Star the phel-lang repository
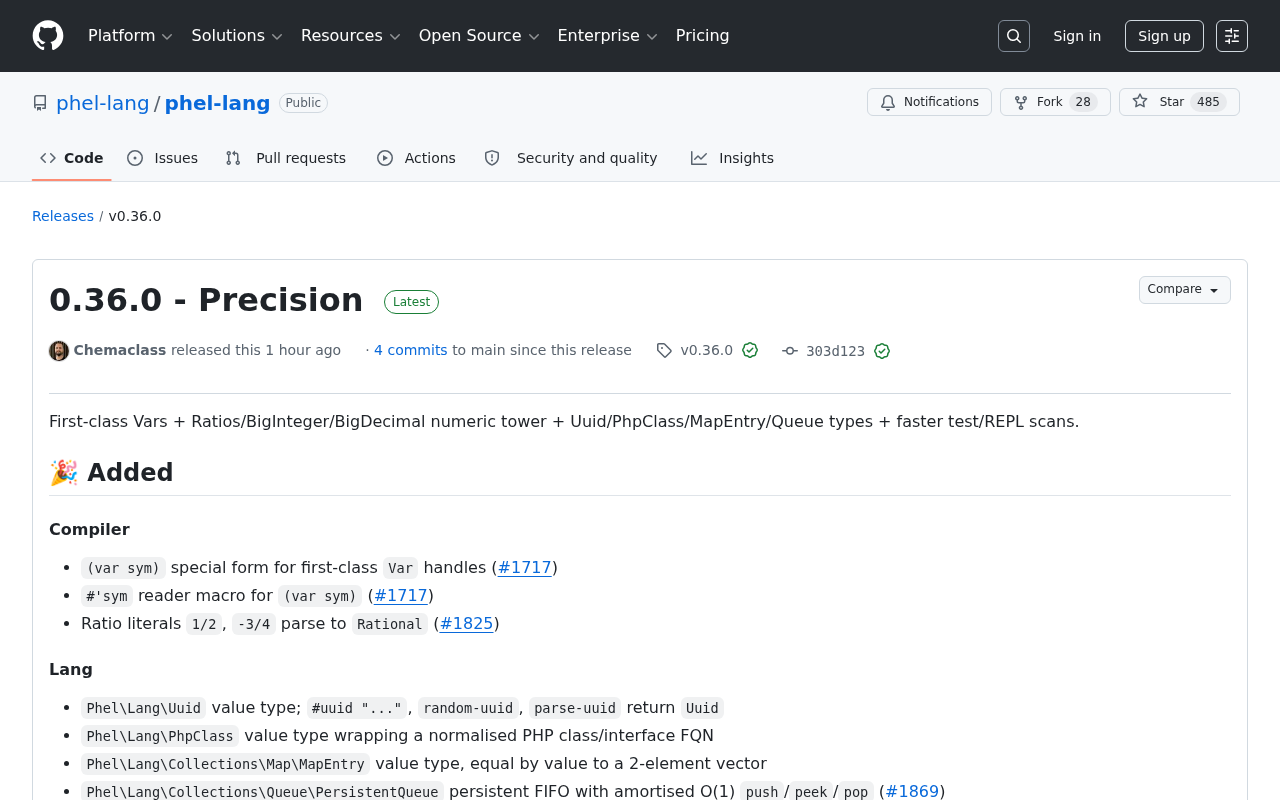The width and height of the screenshot is (1280, 800). click(x=1179, y=102)
